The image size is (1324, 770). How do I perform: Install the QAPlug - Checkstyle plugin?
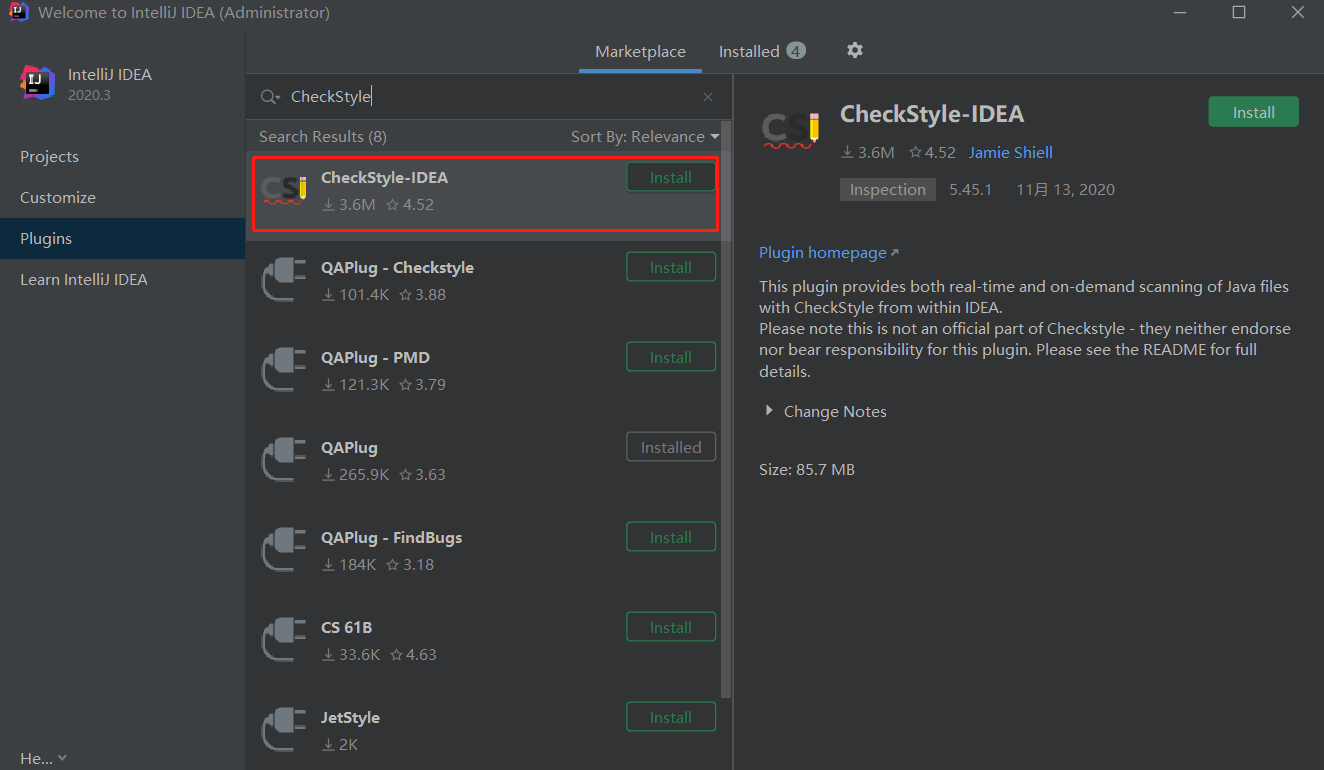point(671,267)
